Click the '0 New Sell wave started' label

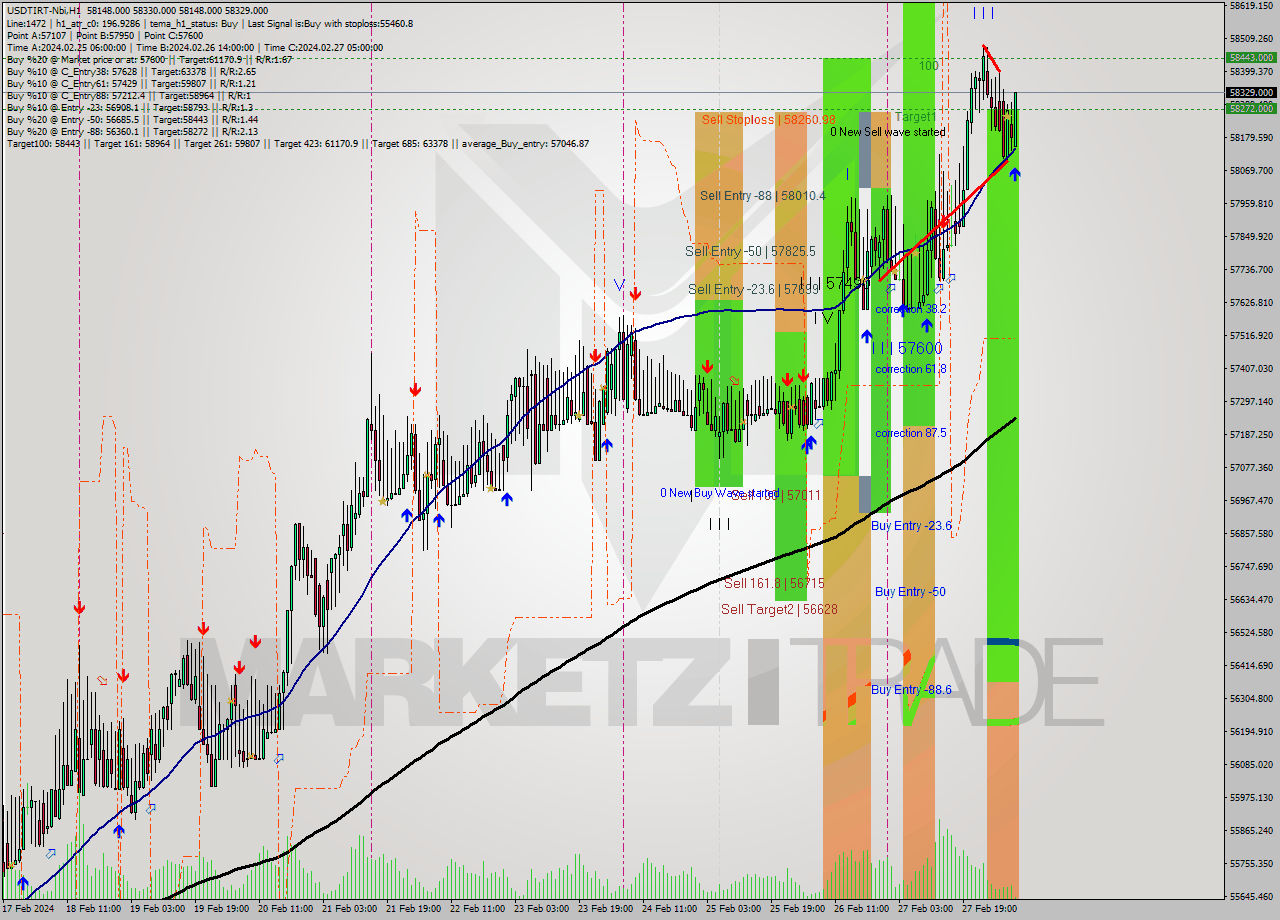[887, 131]
